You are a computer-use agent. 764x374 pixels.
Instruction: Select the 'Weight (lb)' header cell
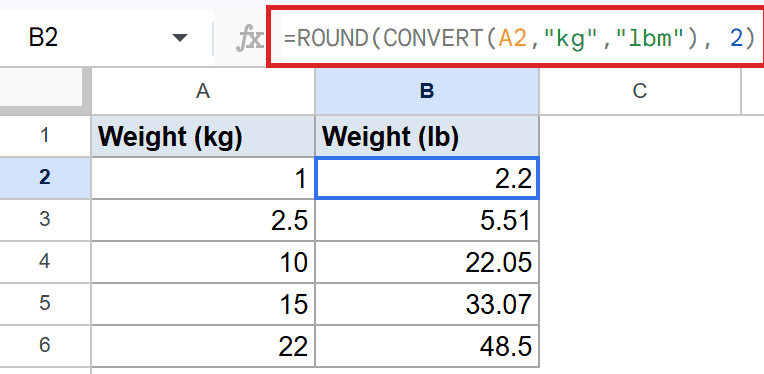click(427, 136)
